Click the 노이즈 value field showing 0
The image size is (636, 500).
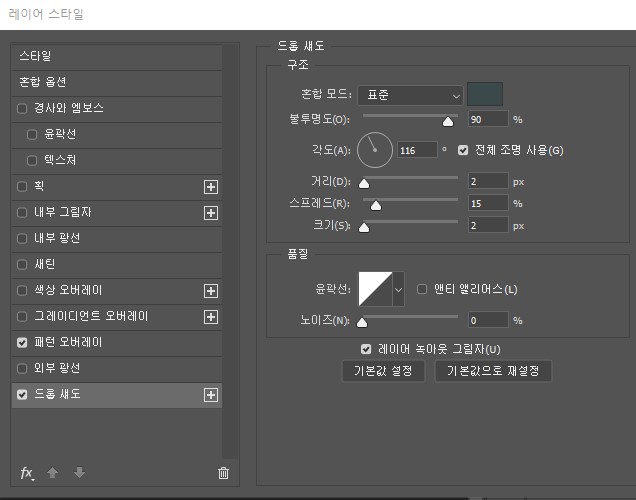point(488,320)
